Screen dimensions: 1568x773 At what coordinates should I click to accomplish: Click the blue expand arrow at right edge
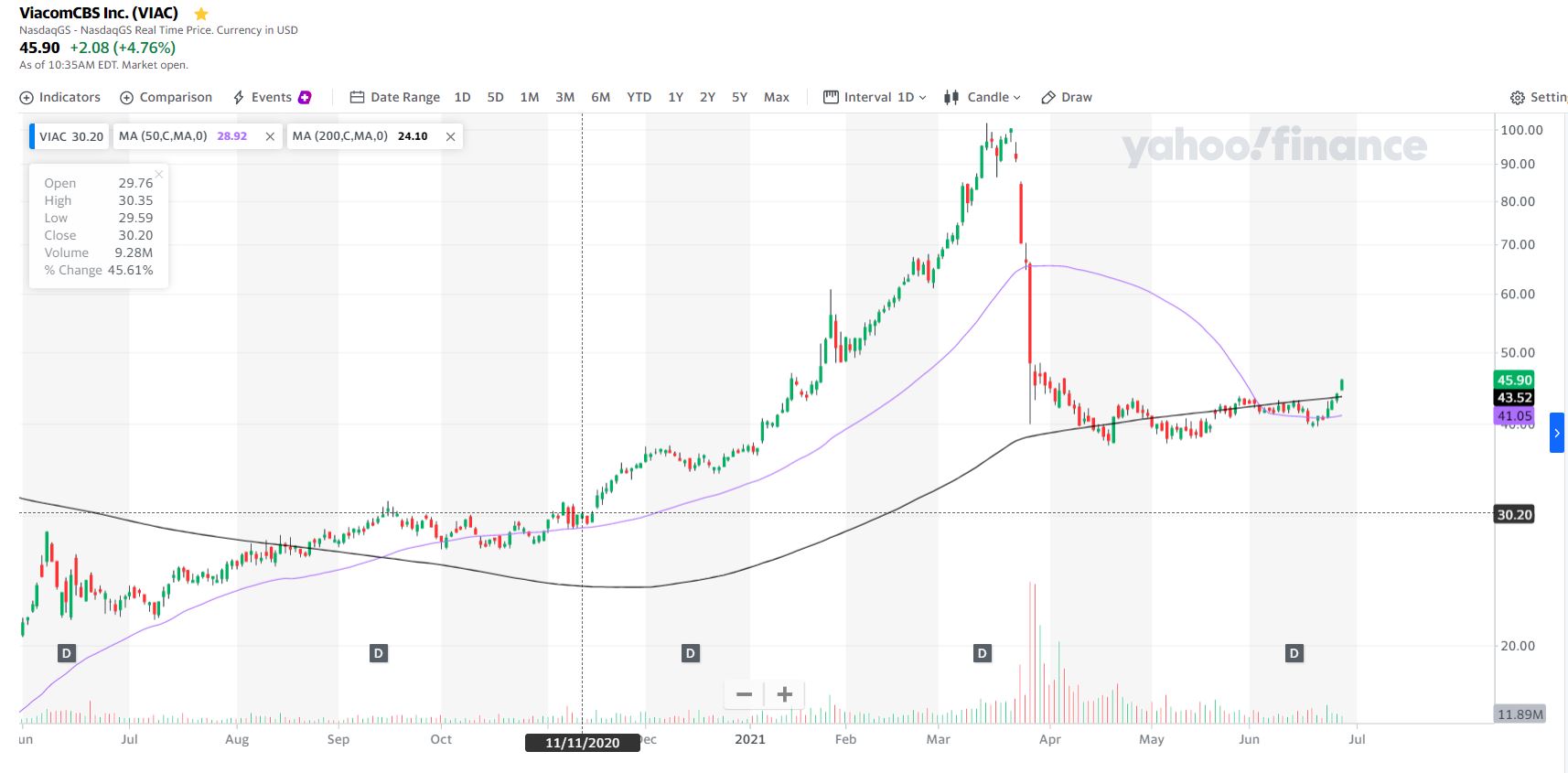click(1557, 433)
